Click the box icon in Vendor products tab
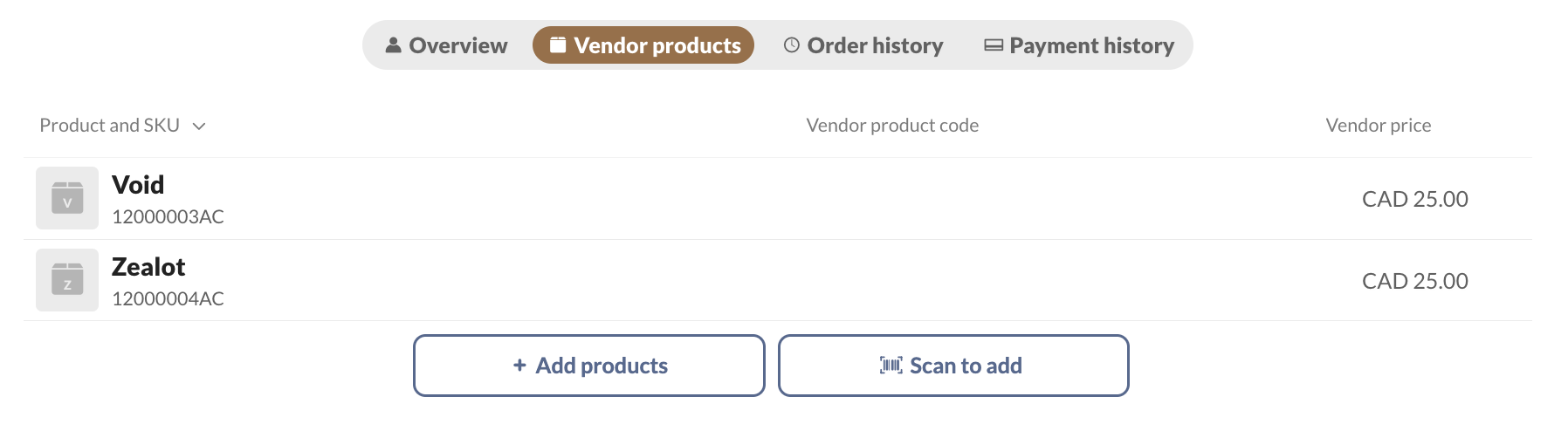1568x424 pixels. (x=558, y=44)
